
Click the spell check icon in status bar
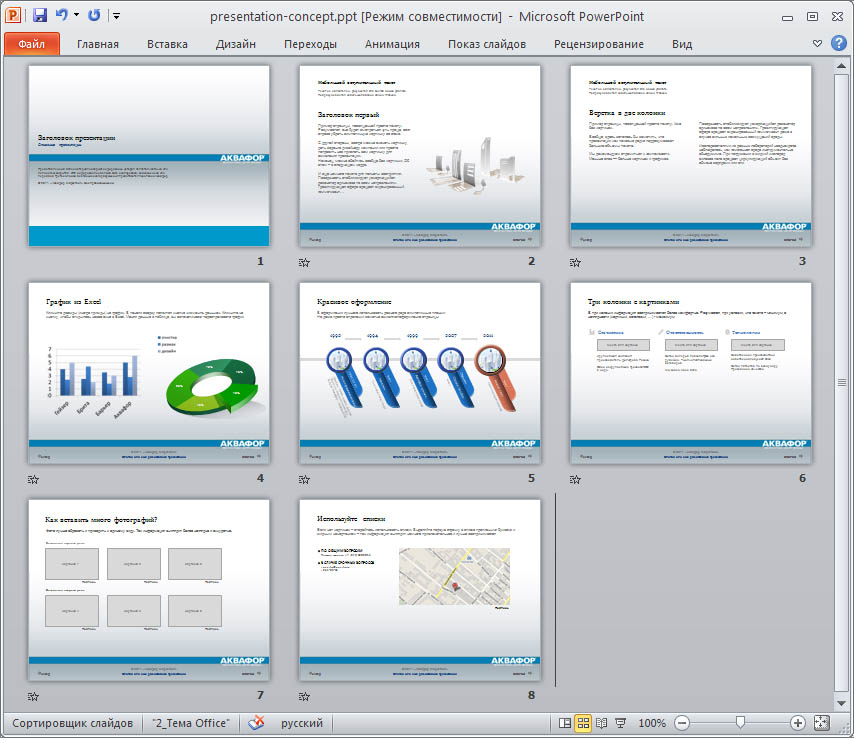pyautogui.click(x=258, y=723)
